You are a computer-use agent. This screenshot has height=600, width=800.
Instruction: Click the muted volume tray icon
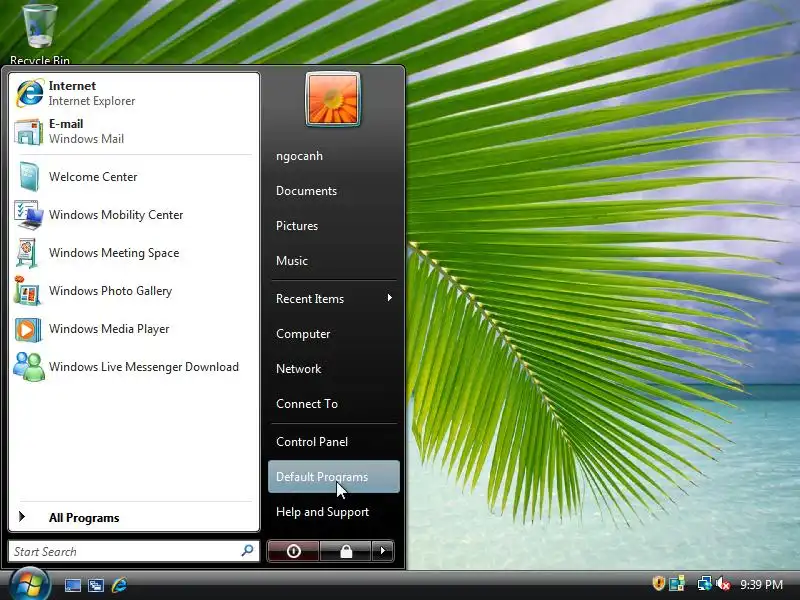(x=723, y=583)
